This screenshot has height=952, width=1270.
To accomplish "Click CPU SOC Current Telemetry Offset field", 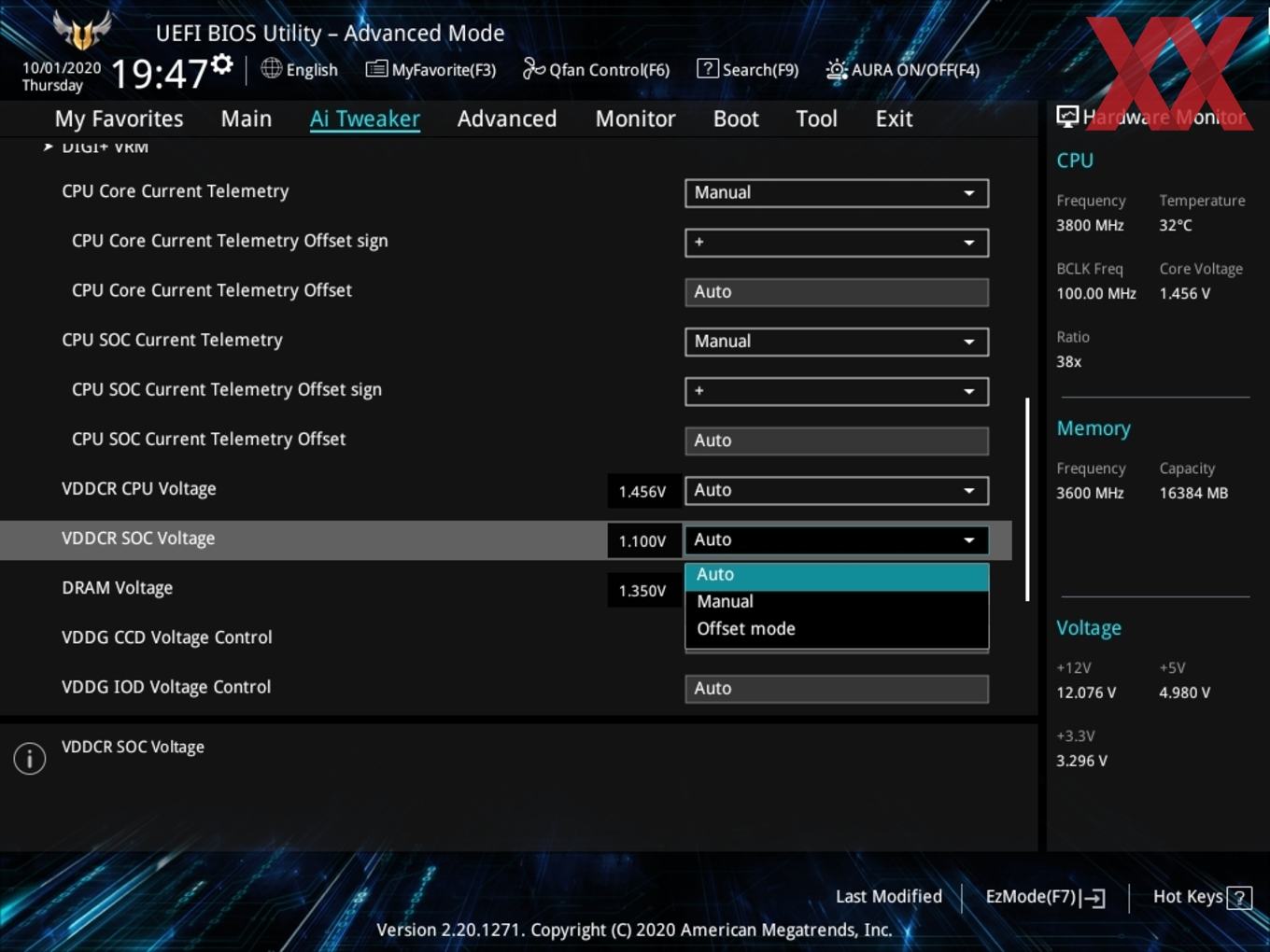I will (837, 441).
